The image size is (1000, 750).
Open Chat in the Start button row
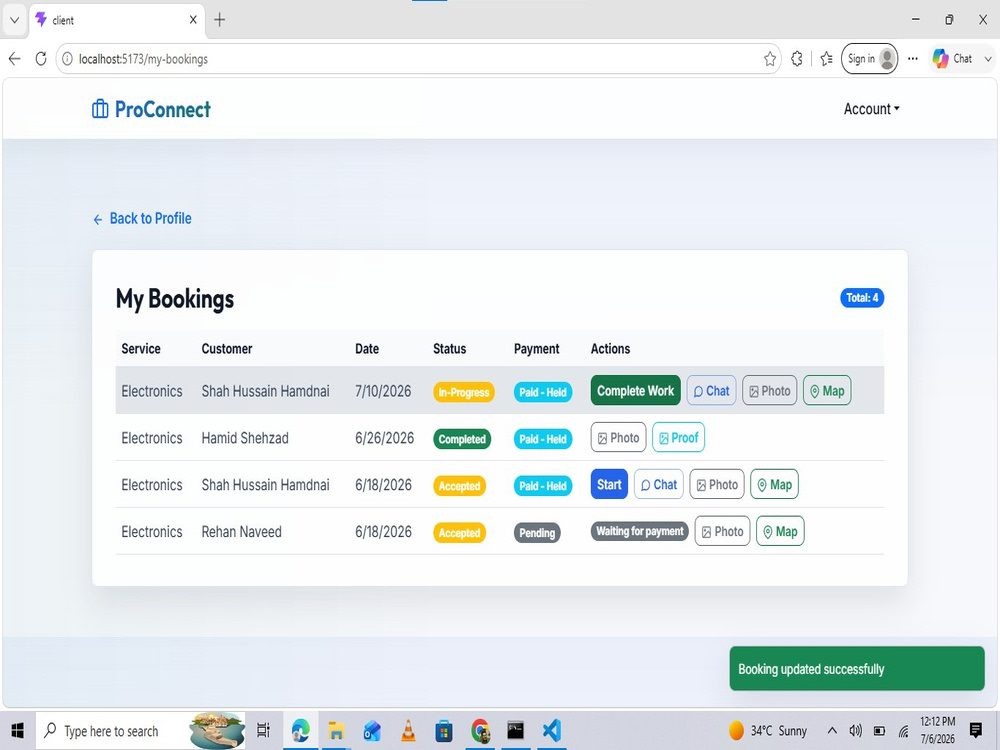[x=659, y=484]
